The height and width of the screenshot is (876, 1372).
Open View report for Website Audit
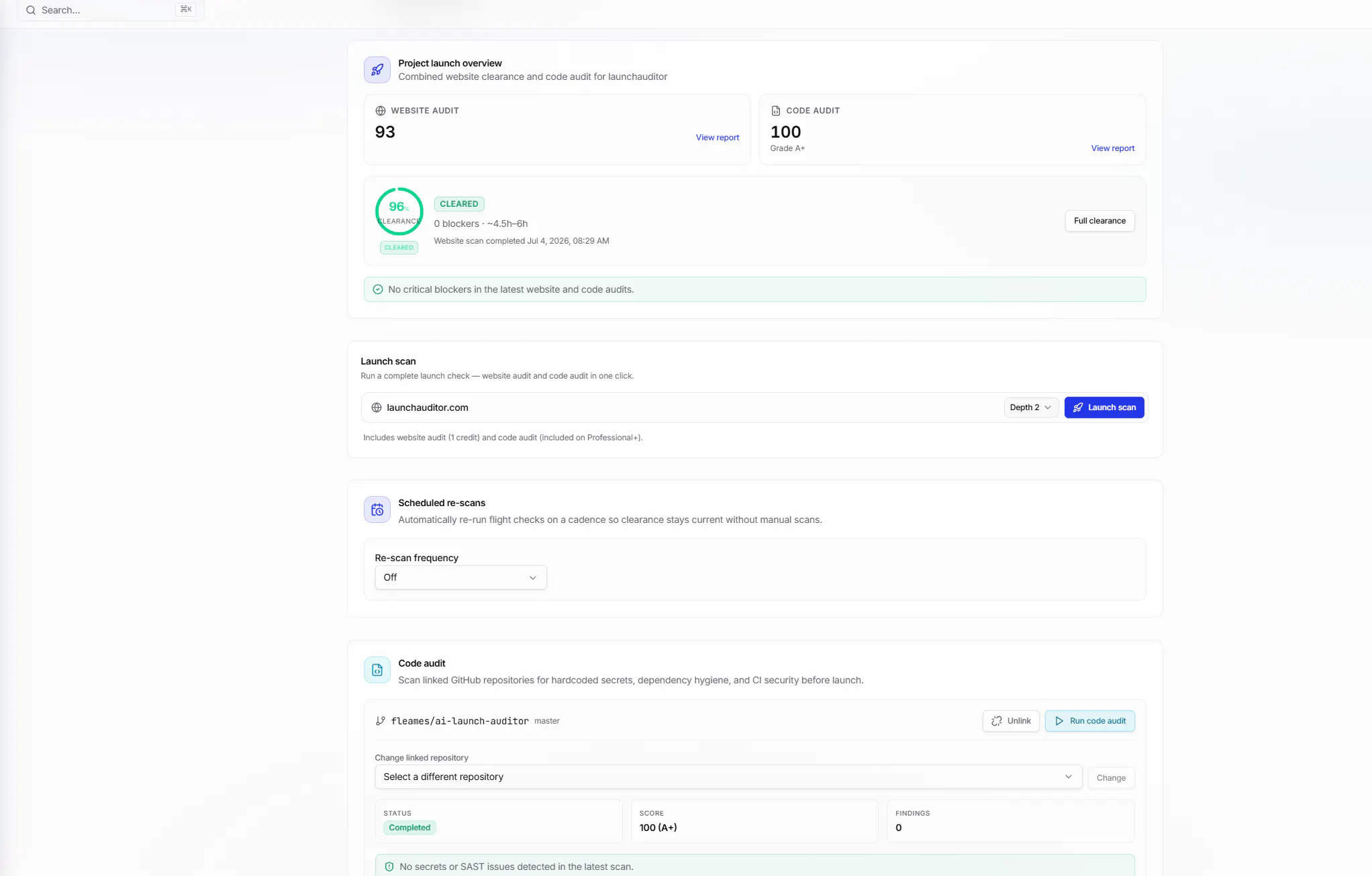tap(717, 138)
